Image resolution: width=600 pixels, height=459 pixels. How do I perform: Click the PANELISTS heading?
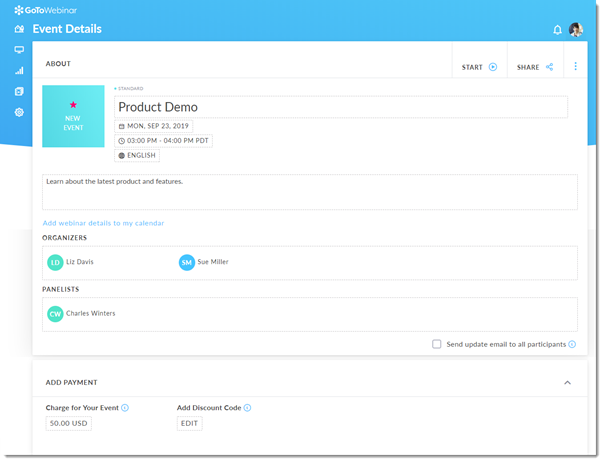(60, 290)
